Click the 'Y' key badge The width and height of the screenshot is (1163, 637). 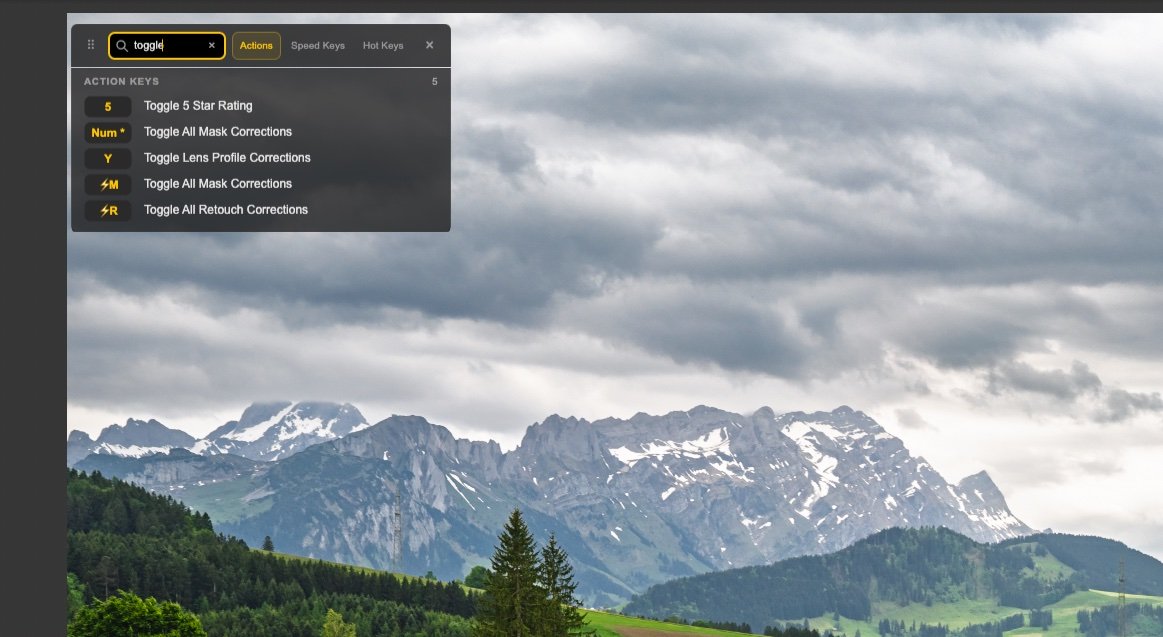(x=108, y=159)
